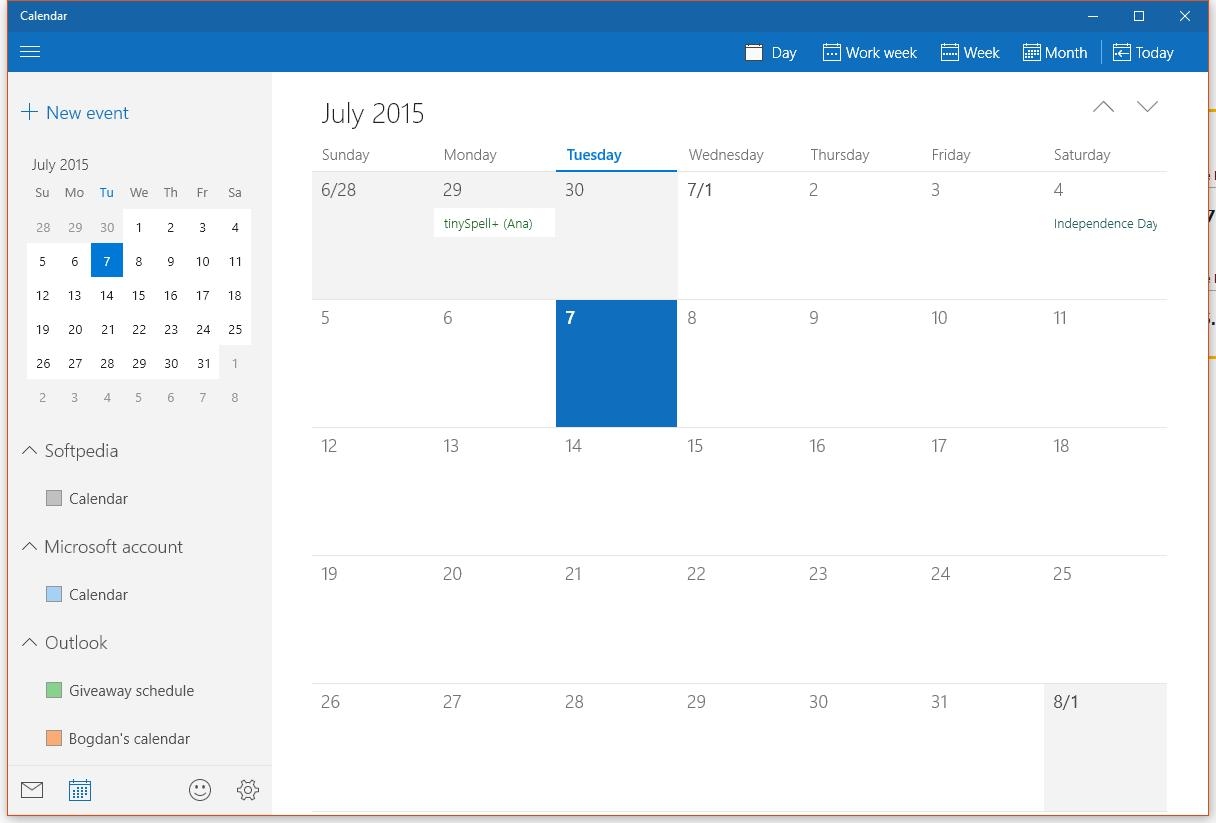Collapse the Outlook section
This screenshot has height=823, width=1216.
(28, 642)
